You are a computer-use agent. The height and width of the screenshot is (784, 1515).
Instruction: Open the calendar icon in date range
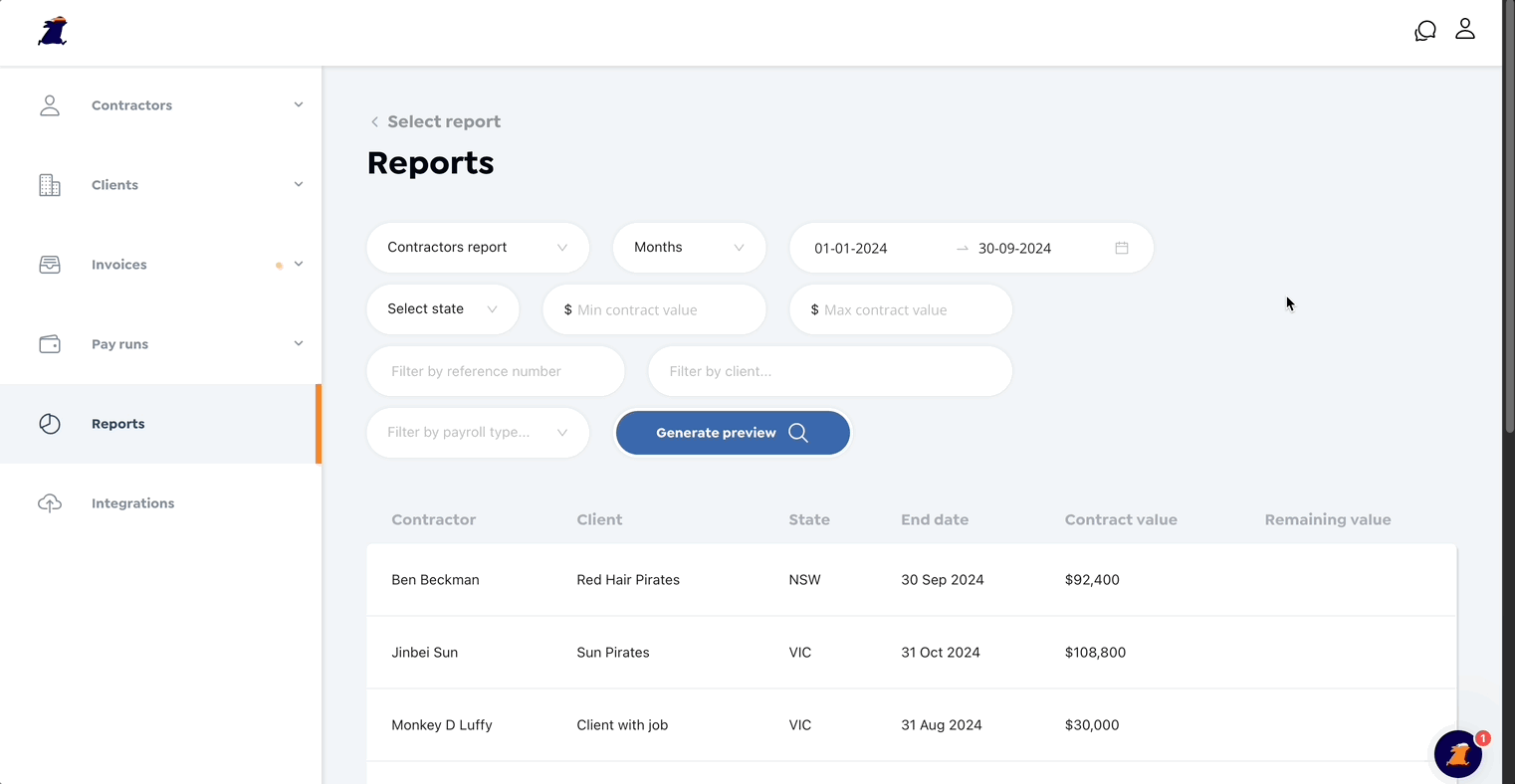[x=1122, y=248]
